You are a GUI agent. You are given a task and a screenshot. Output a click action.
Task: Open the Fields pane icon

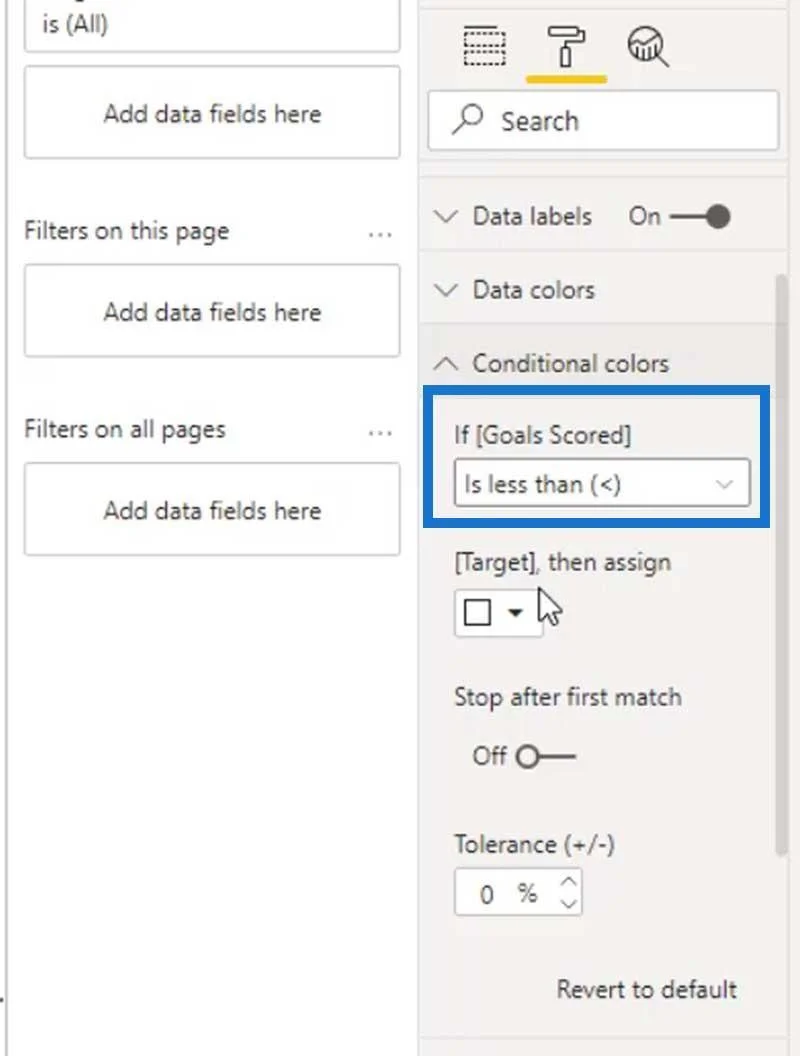click(x=484, y=46)
